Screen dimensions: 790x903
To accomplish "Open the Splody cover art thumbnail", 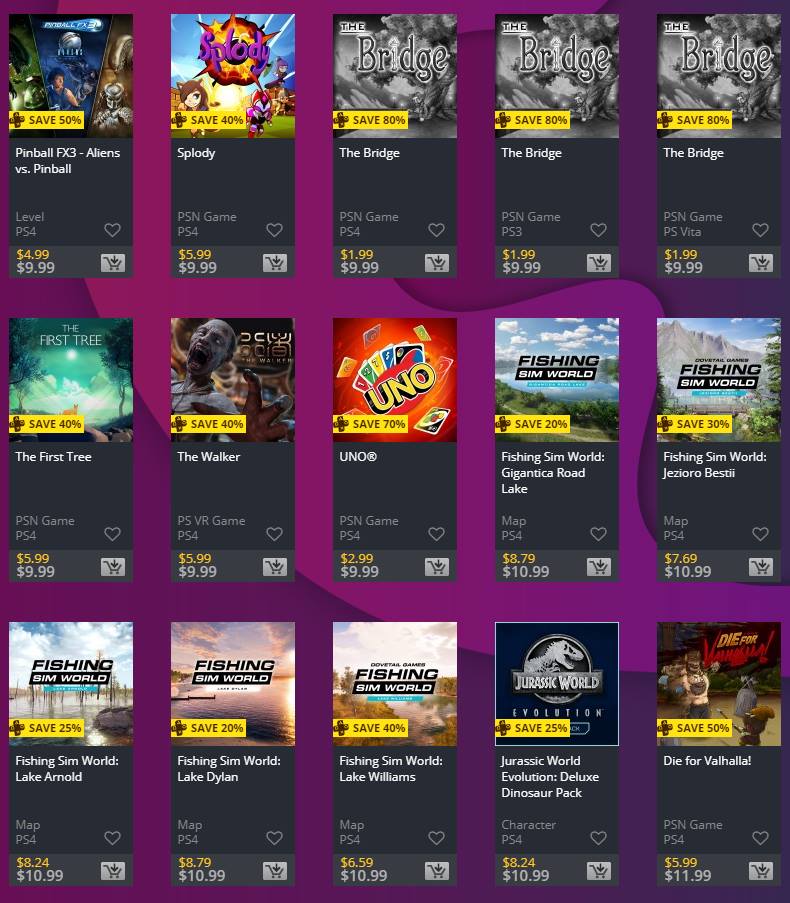I will click(233, 76).
